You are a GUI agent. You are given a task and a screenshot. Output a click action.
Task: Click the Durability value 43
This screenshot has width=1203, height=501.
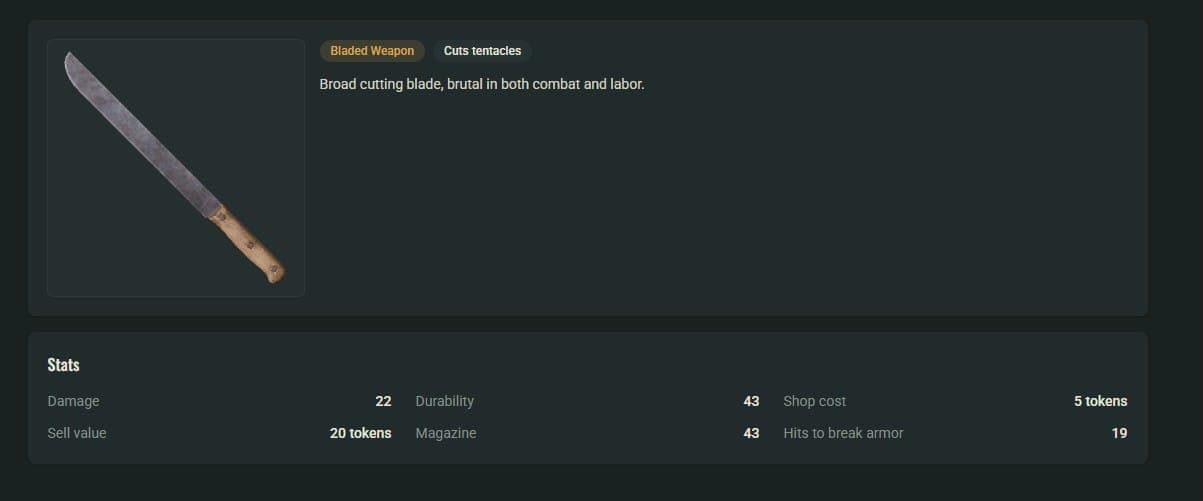(x=751, y=401)
